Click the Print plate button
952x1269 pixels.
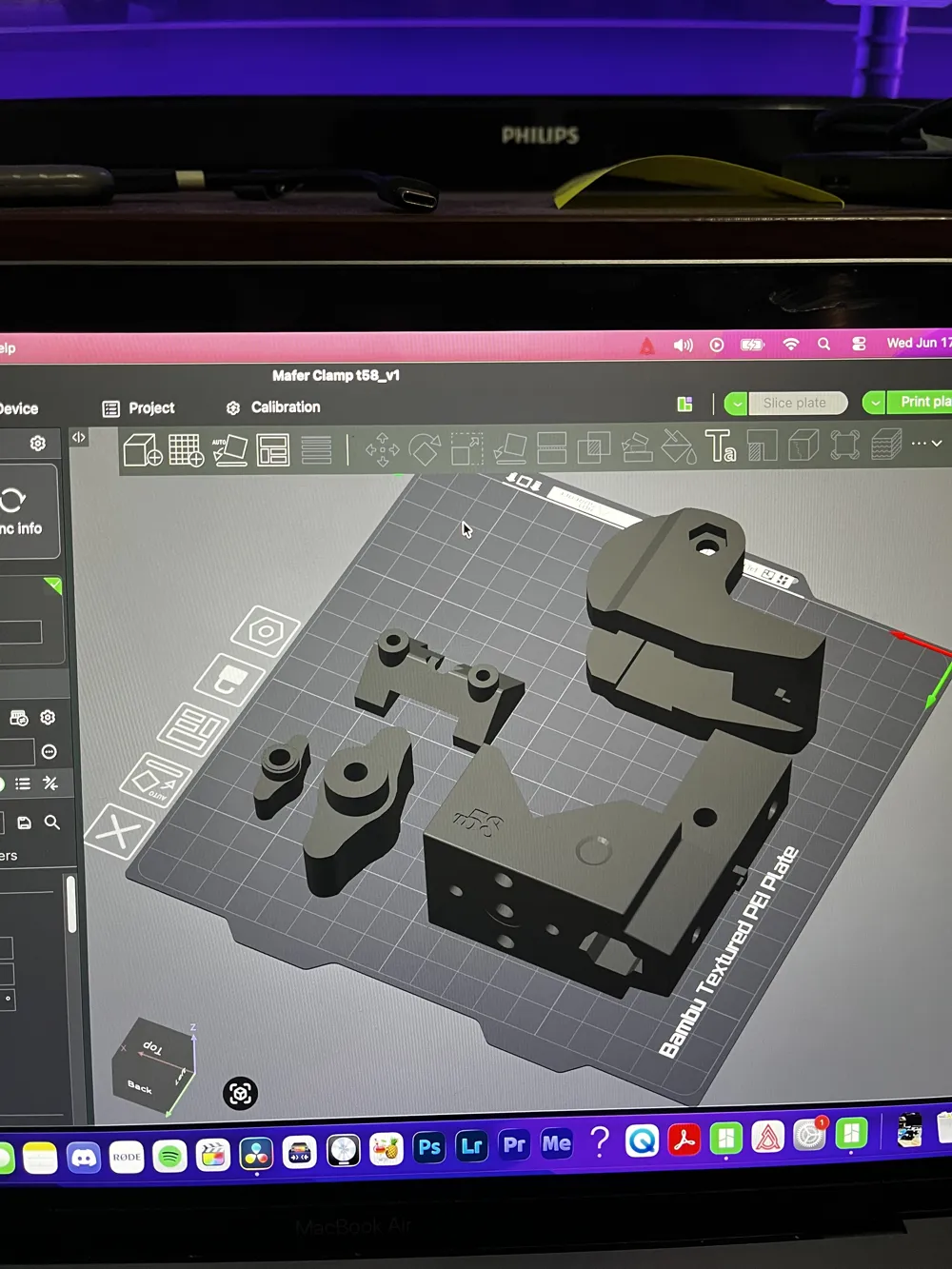pyautogui.click(x=920, y=403)
